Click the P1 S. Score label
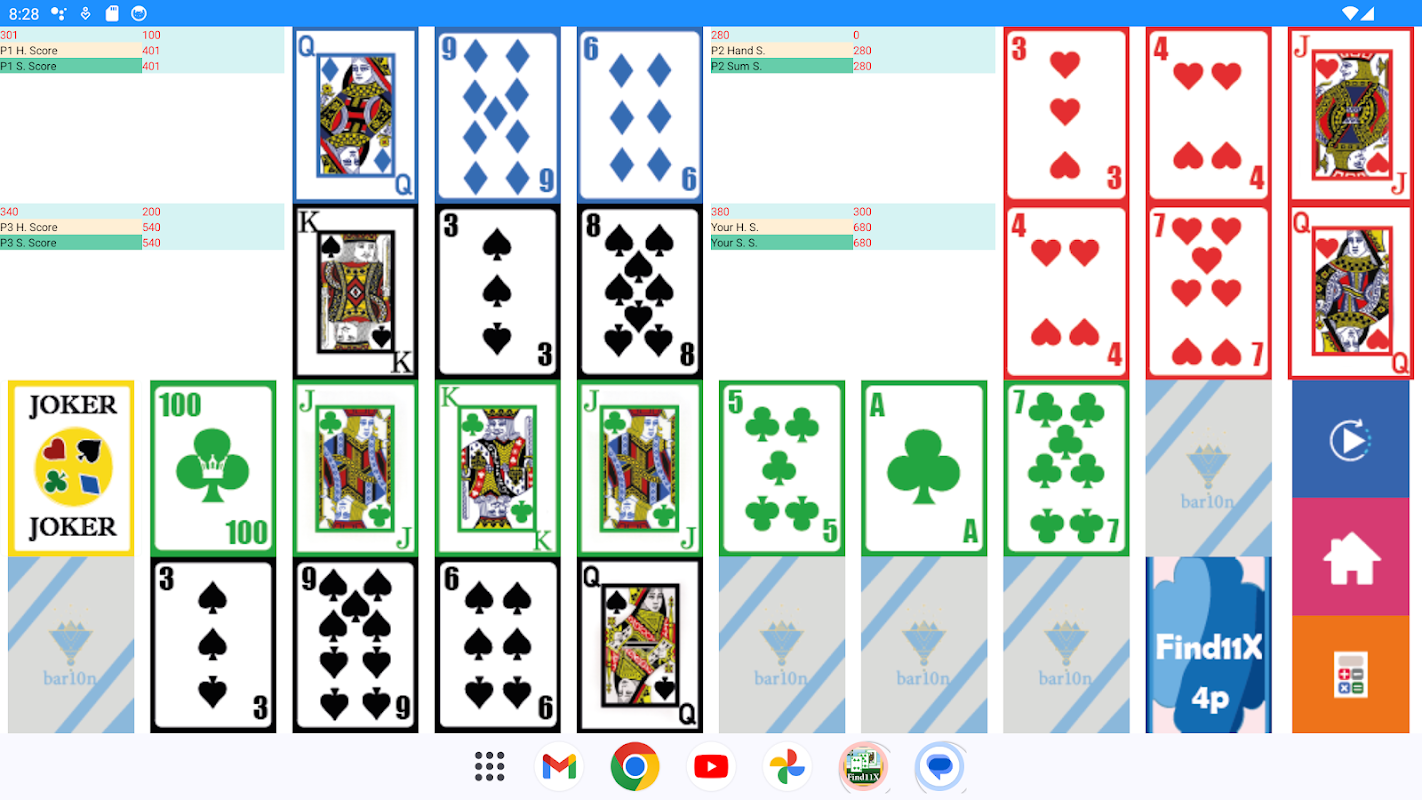Screen dimensions: 1422x800 point(29,66)
